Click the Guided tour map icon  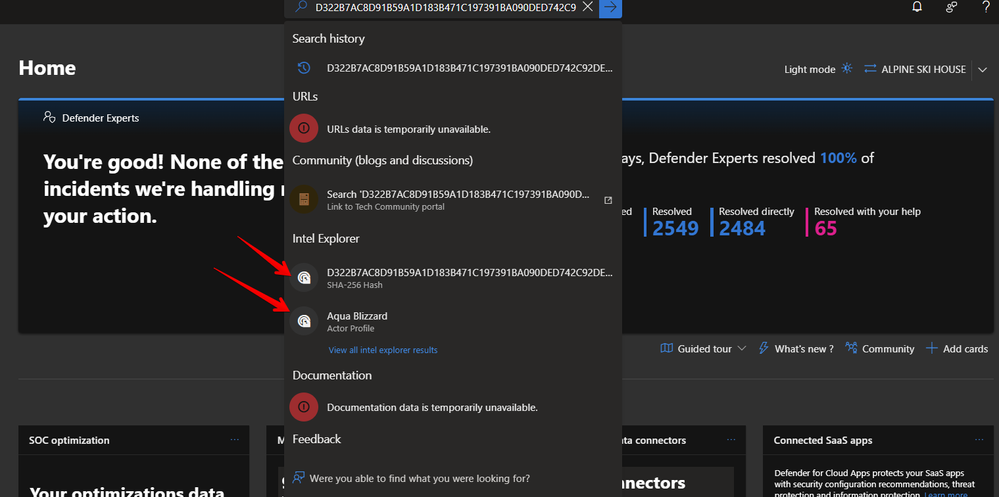coord(666,348)
